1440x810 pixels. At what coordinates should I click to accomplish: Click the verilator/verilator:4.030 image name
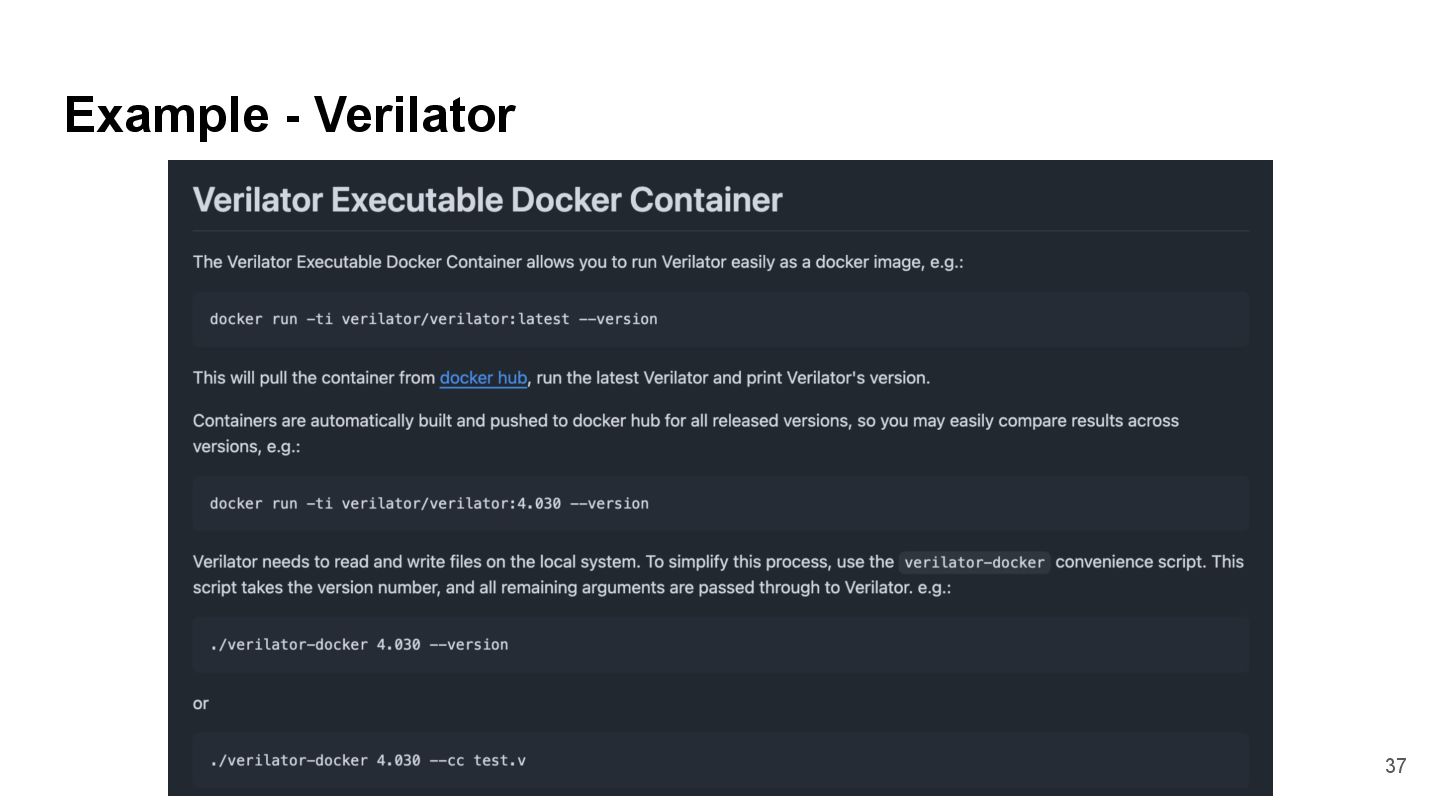click(x=451, y=503)
